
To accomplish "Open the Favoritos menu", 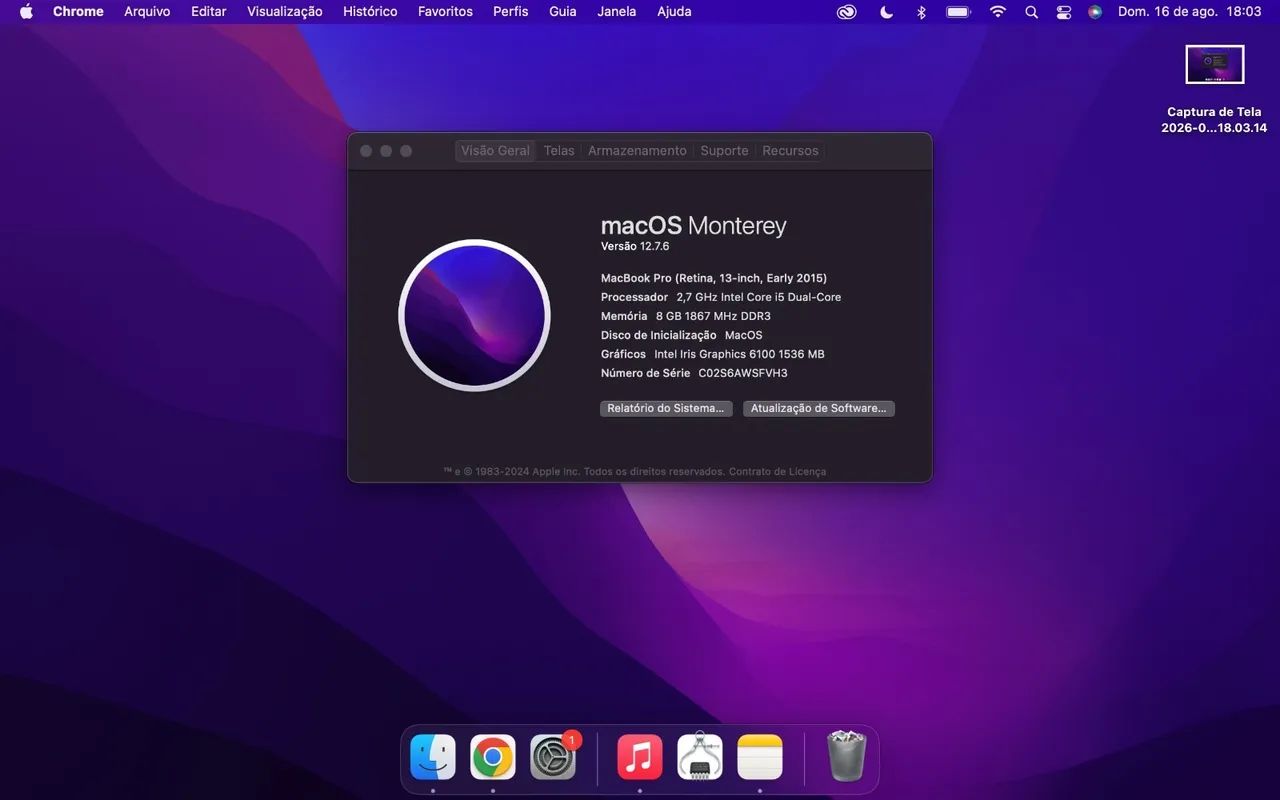I will (445, 12).
